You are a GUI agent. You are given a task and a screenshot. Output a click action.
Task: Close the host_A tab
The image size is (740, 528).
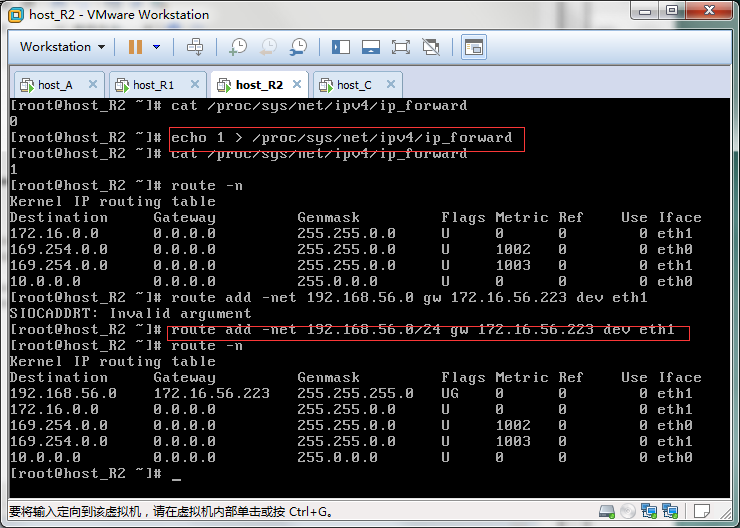92,85
